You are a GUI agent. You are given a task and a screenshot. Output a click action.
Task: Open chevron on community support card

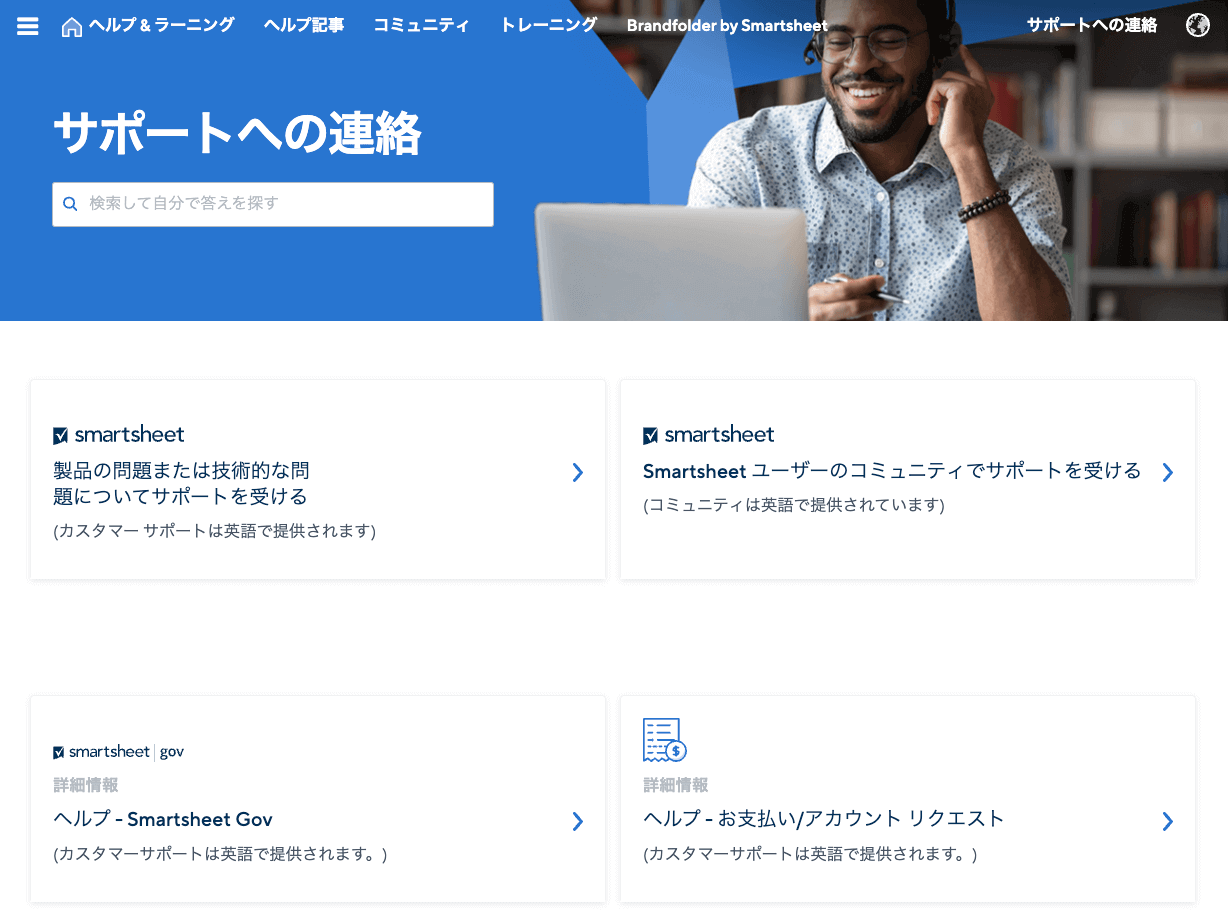point(1167,473)
